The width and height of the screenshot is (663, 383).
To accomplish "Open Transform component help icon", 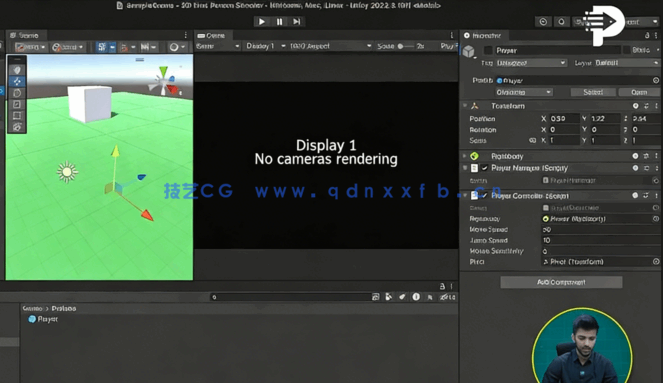I will pyautogui.click(x=636, y=106).
